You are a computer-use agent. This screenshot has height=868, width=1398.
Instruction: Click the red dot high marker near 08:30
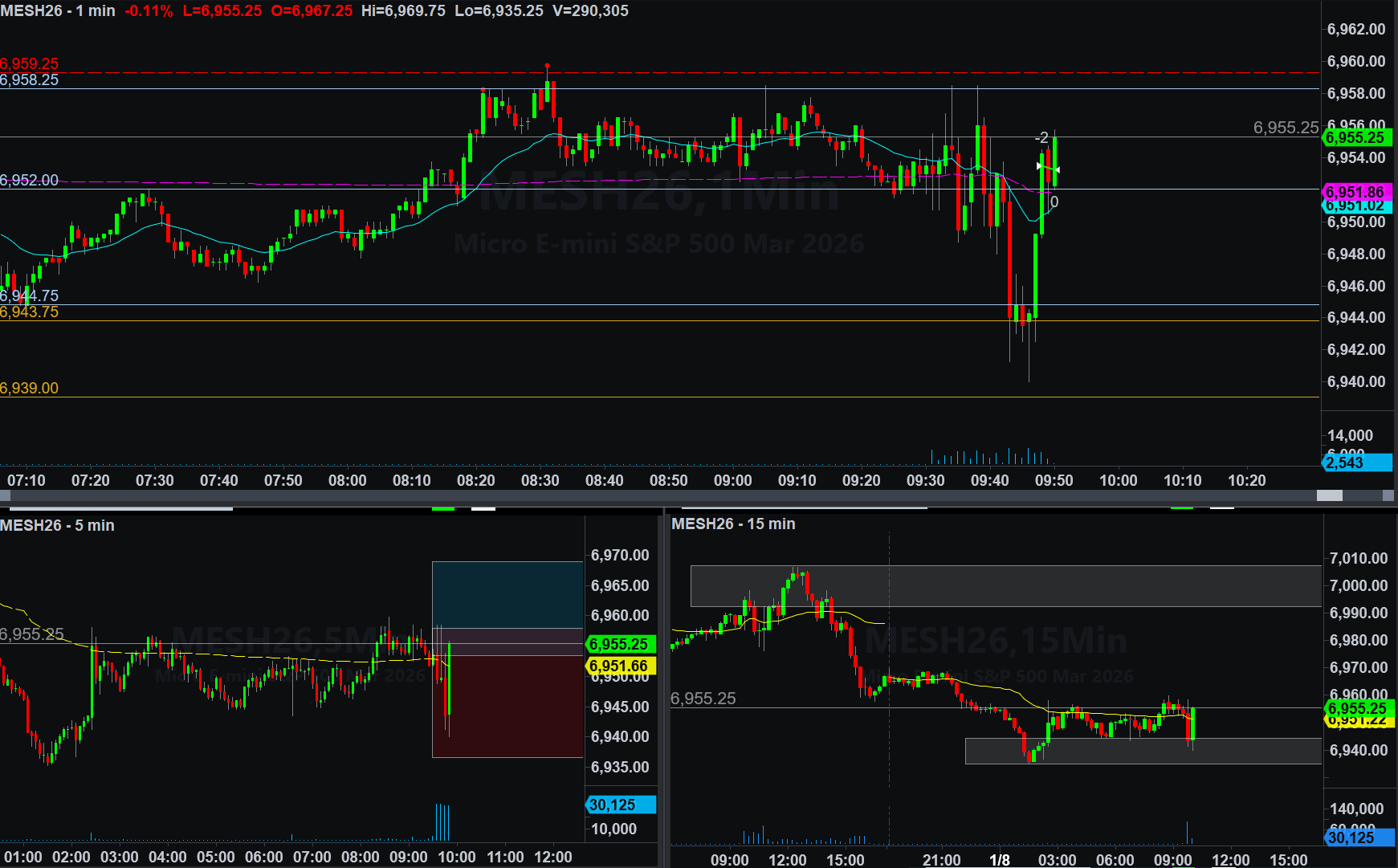coord(547,65)
